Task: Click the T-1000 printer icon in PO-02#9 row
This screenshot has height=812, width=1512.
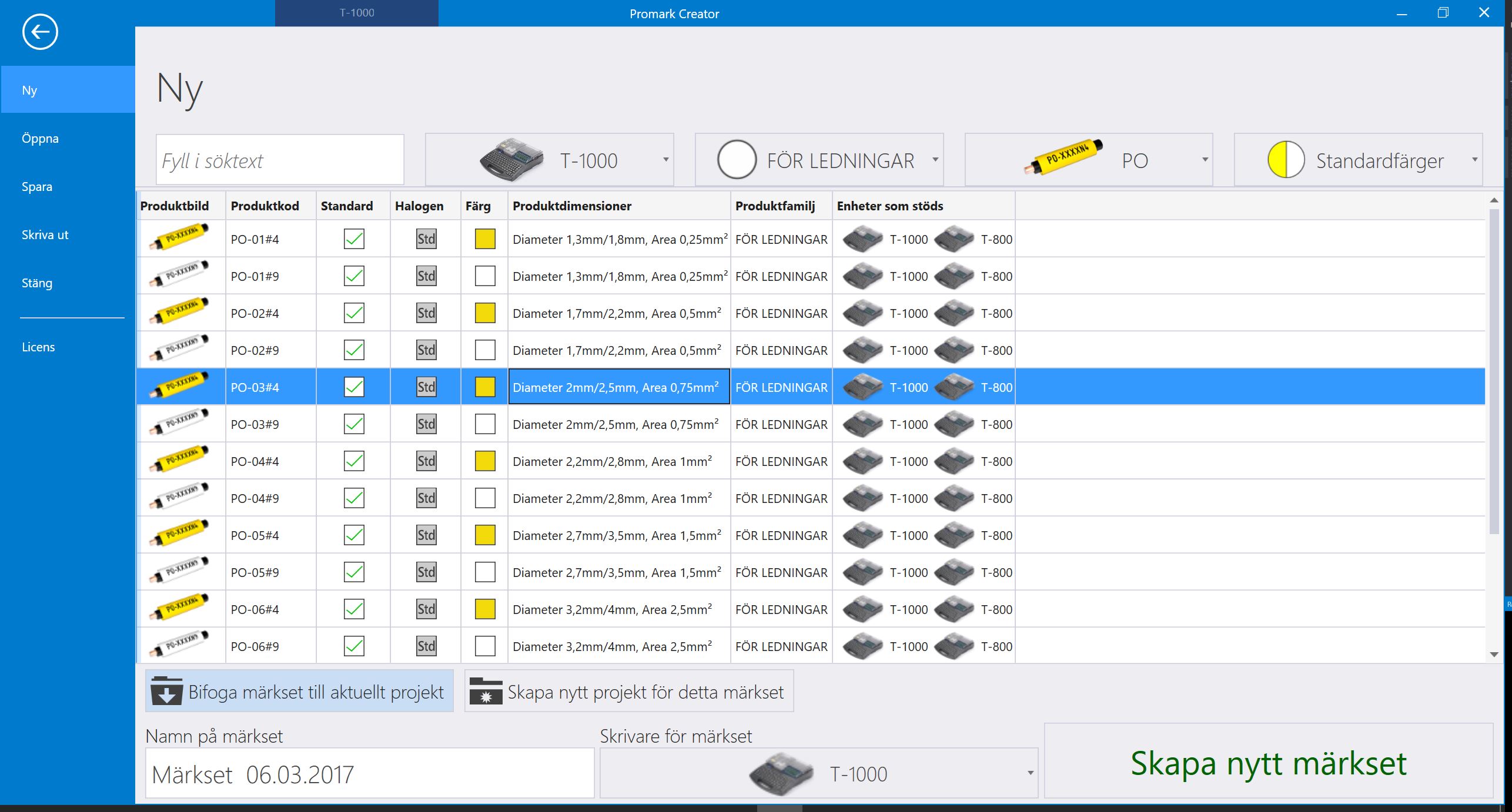Action: pos(862,350)
